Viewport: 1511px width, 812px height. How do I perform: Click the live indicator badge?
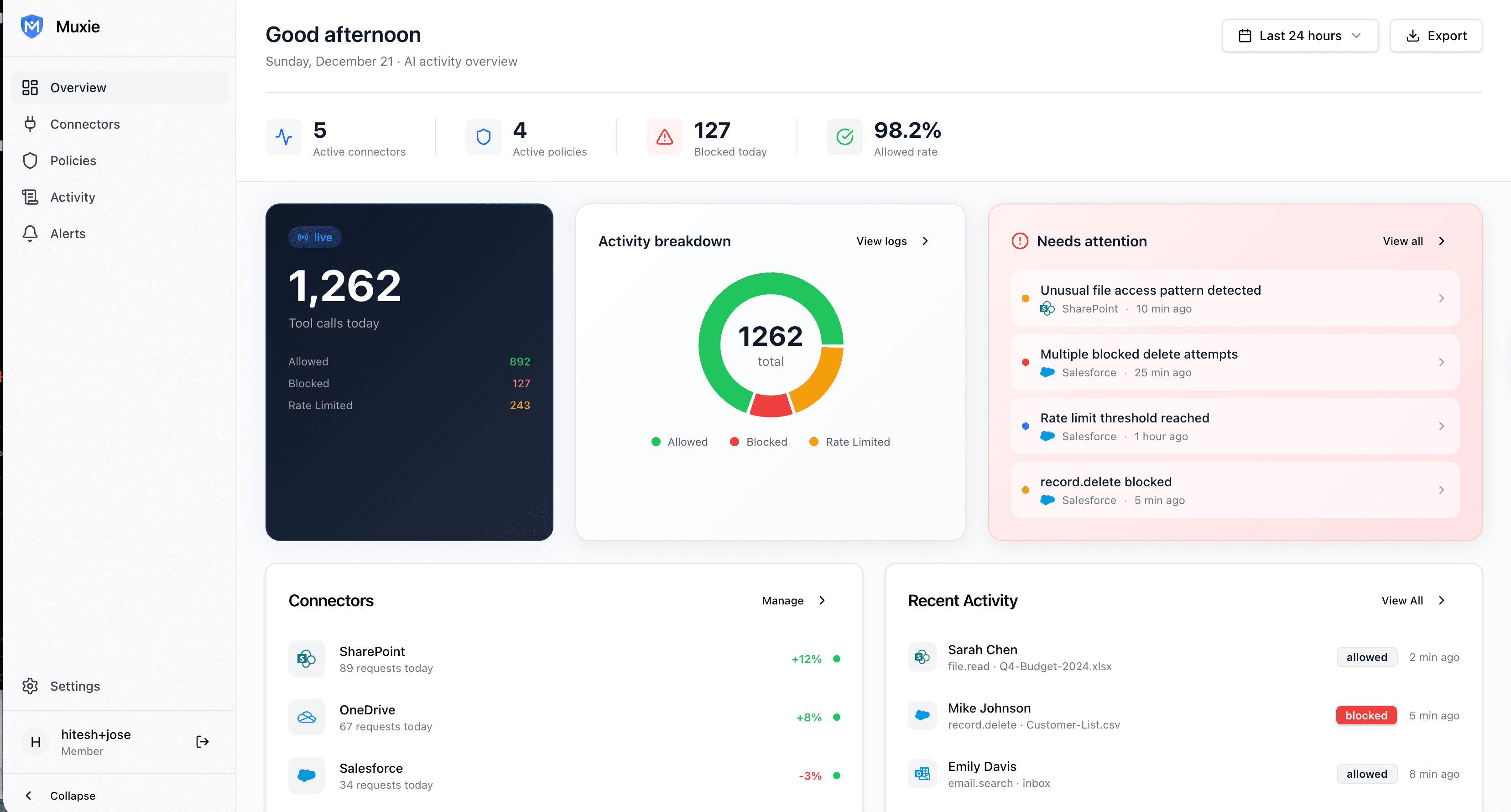[314, 237]
